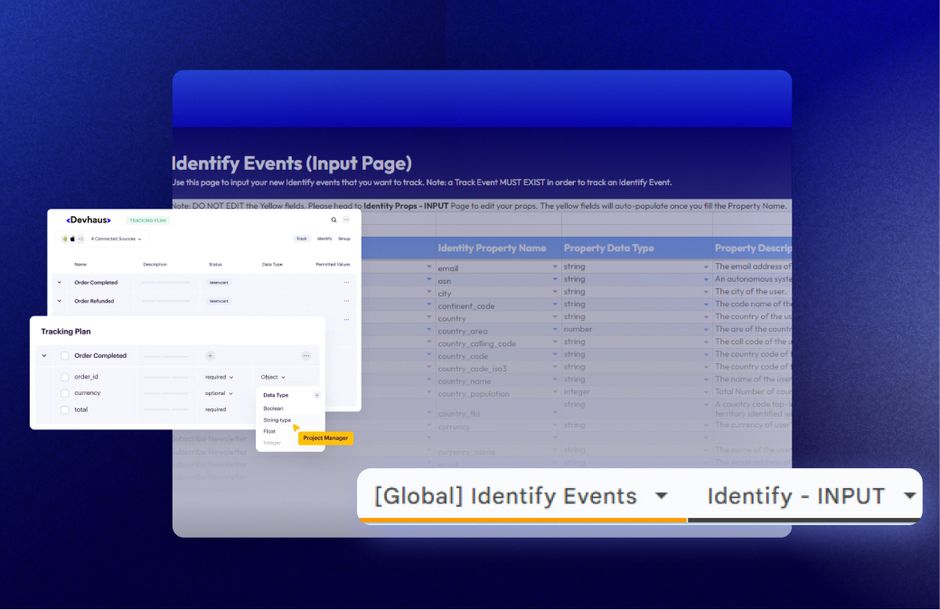Choose String type in the Data Type menu
This screenshot has height=610, width=940.
click(277, 420)
